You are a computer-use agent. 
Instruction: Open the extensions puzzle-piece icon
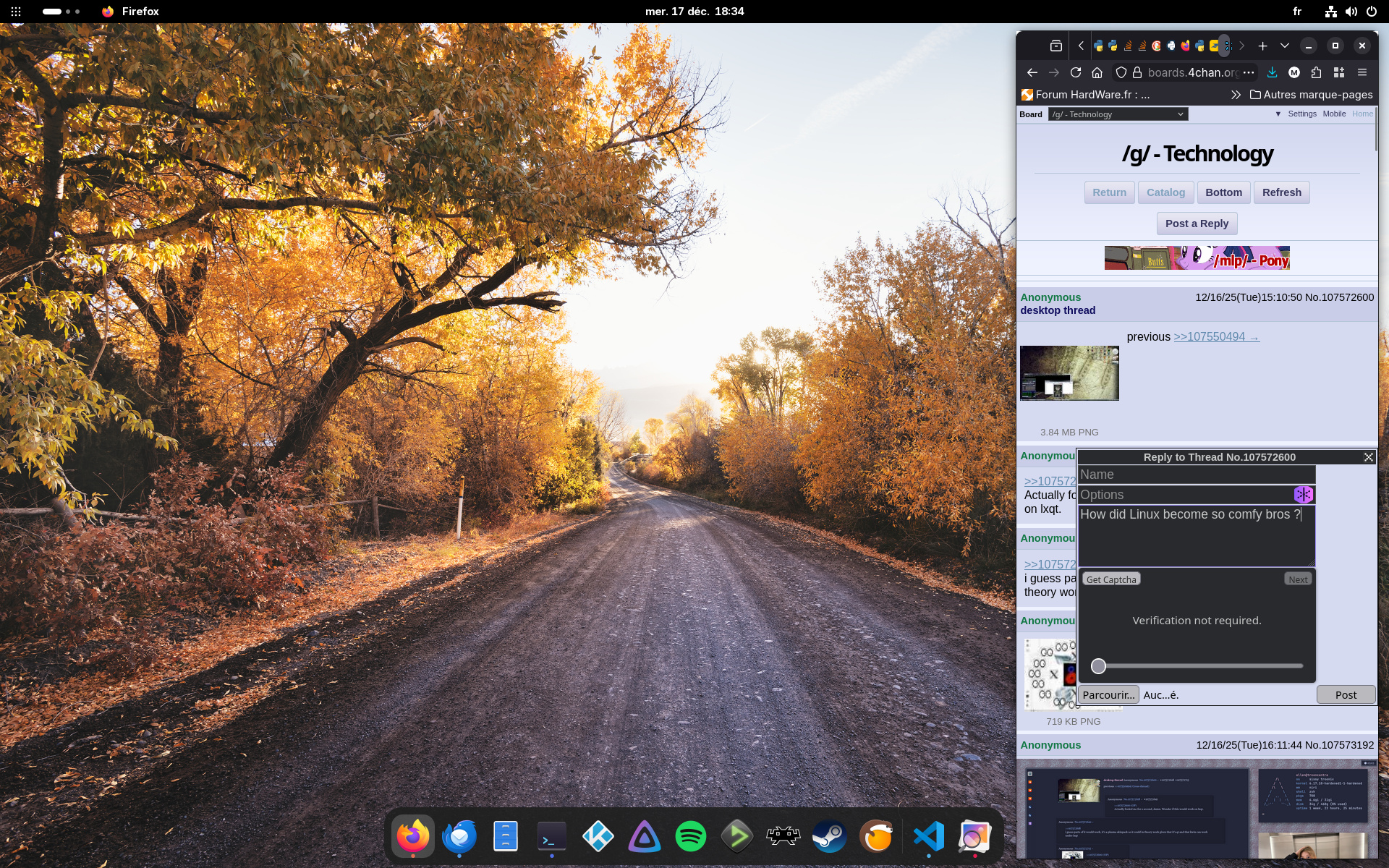[x=1316, y=72]
